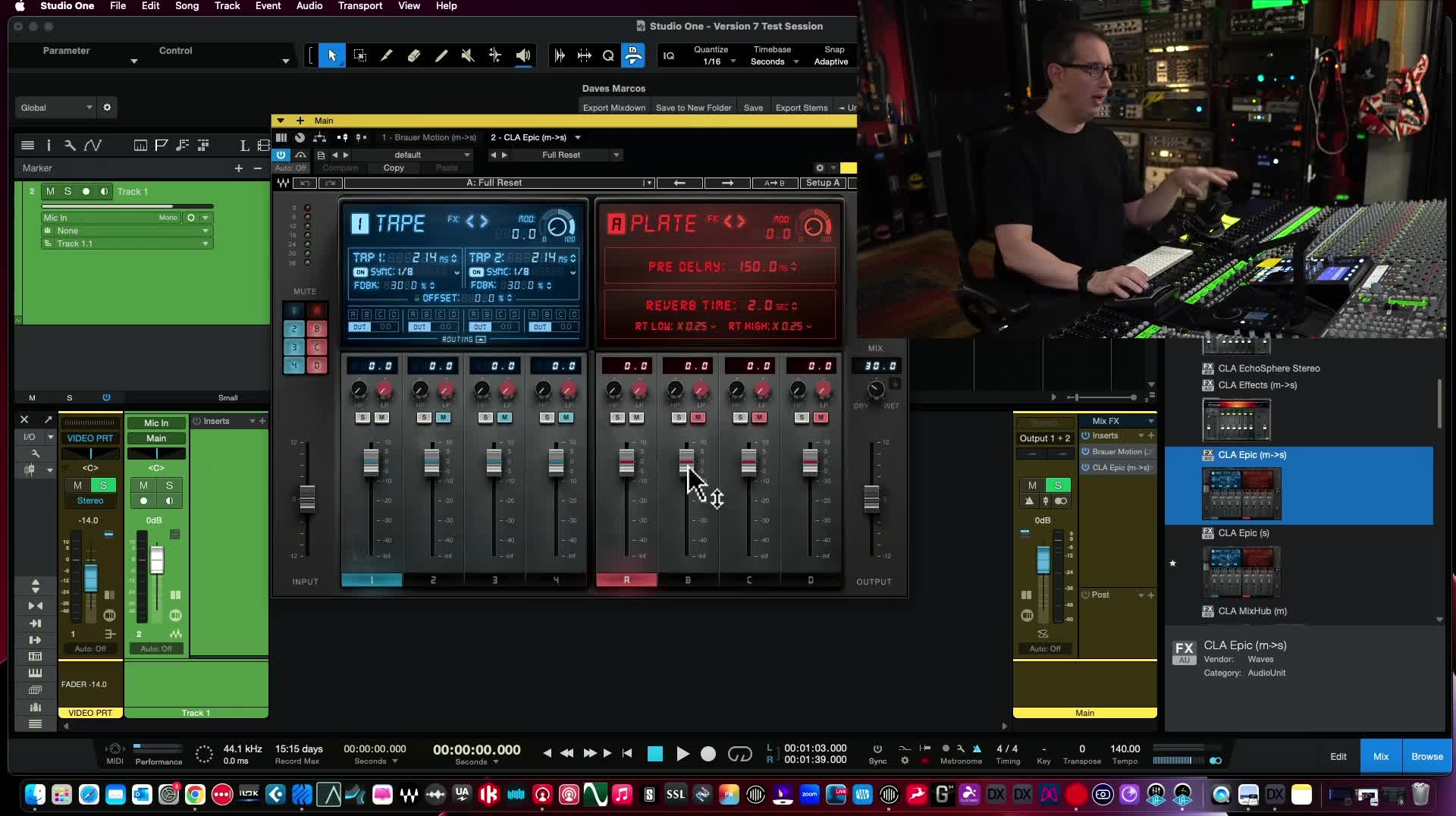Click the A to B copy button
The image size is (1456, 816).
click(774, 183)
